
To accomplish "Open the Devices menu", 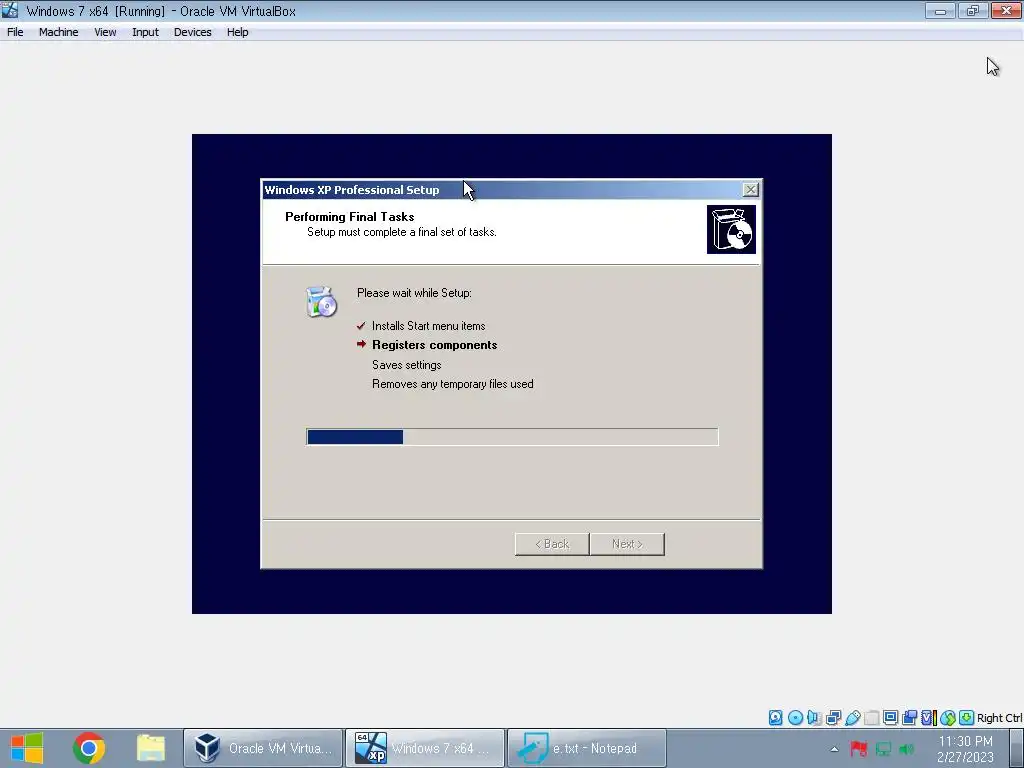I will point(193,32).
